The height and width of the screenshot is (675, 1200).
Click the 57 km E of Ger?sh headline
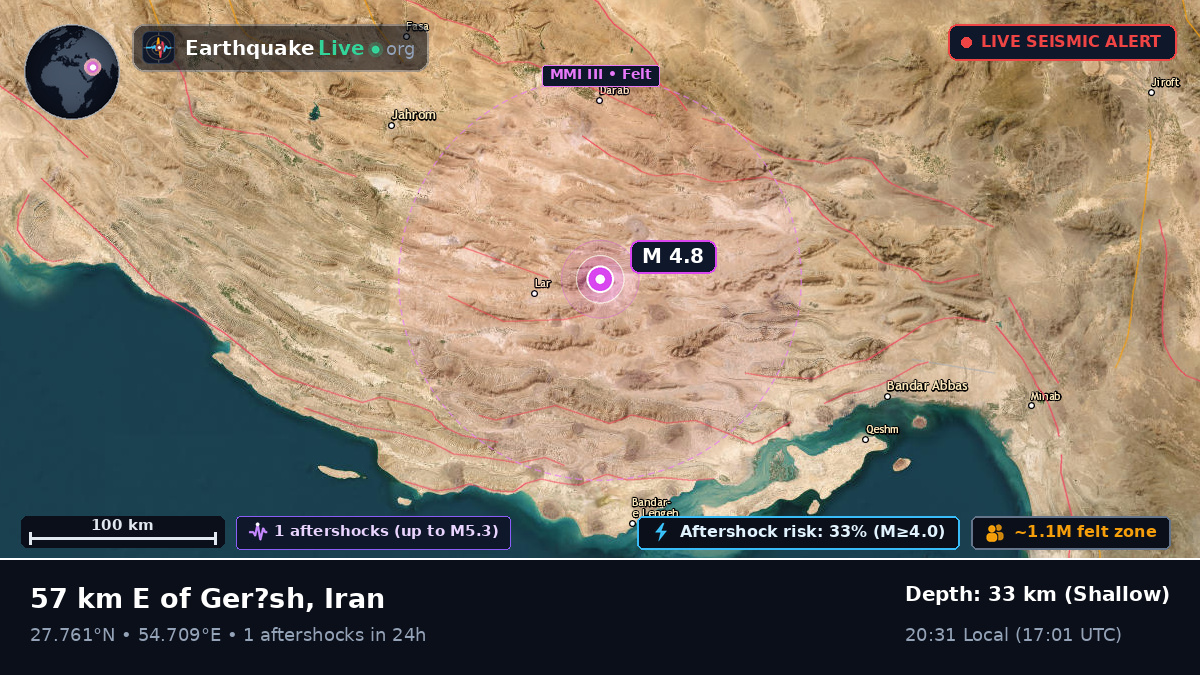pos(207,599)
